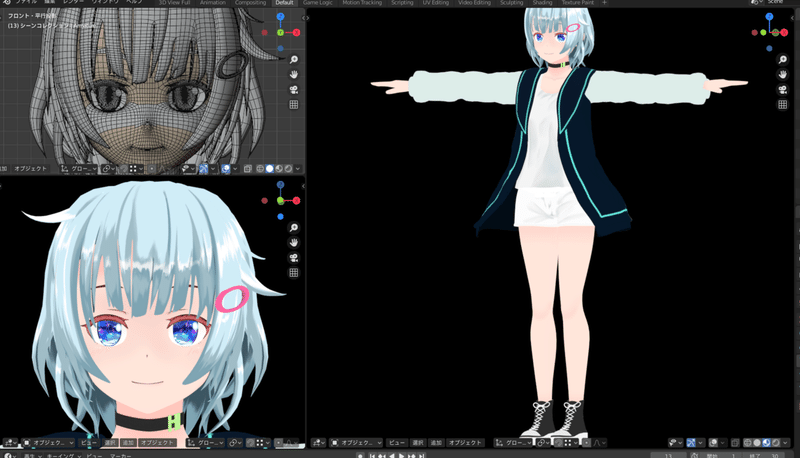This screenshot has width=800, height=458.
Task: Open pivot point dropdown in right viewport
Action: pos(543,443)
